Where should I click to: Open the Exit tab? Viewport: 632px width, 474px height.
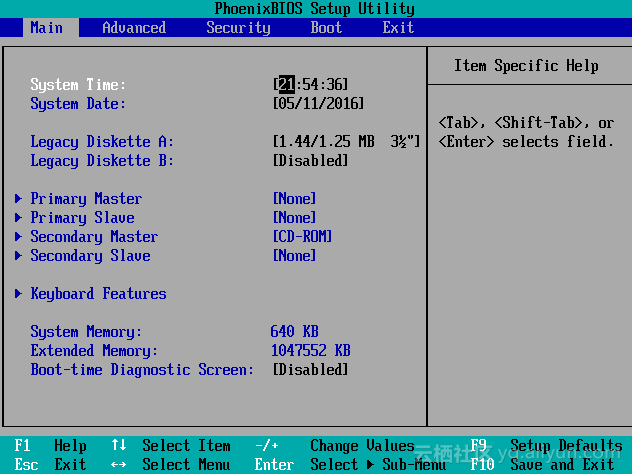(398, 27)
